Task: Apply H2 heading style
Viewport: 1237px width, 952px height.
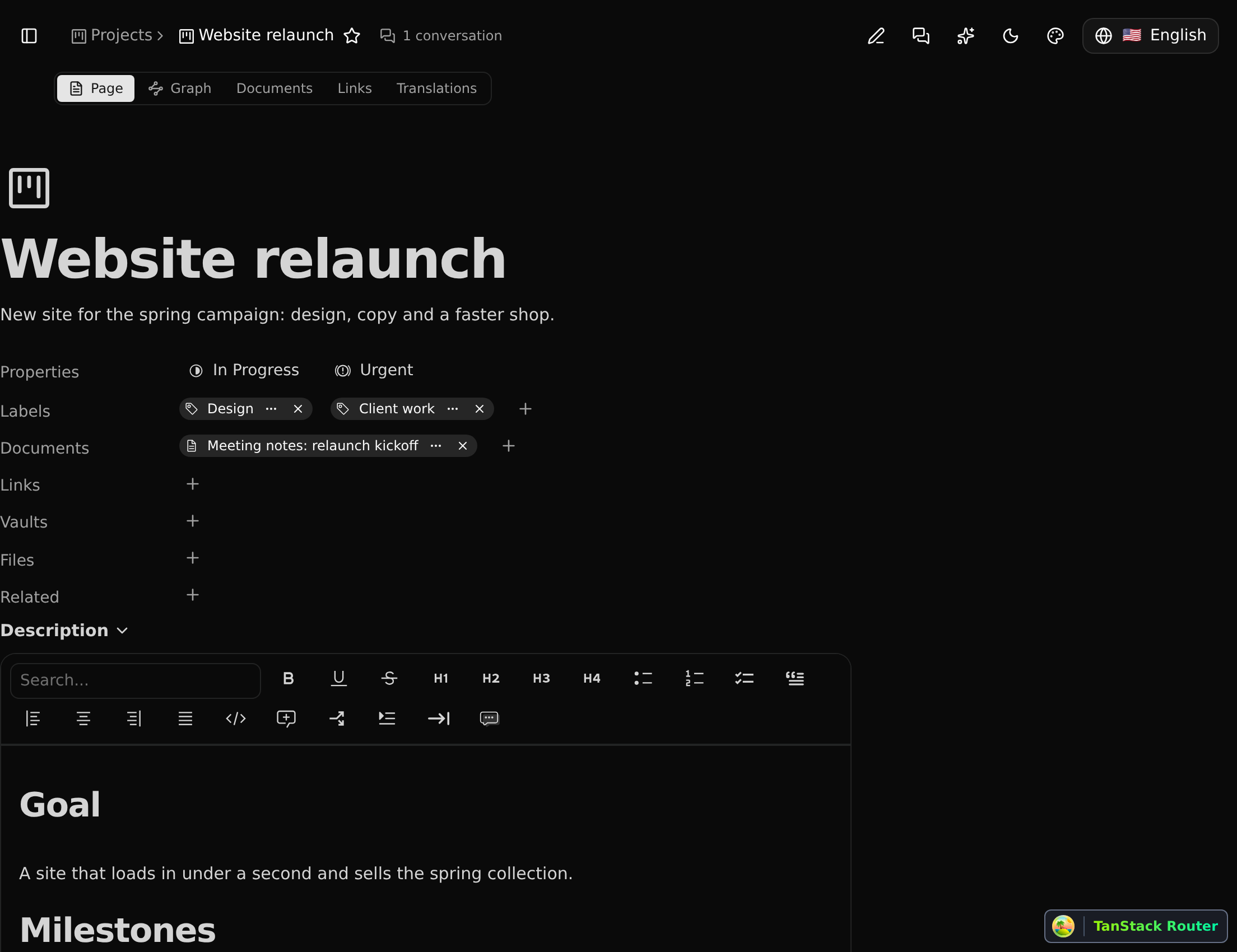Action: pyautogui.click(x=491, y=678)
